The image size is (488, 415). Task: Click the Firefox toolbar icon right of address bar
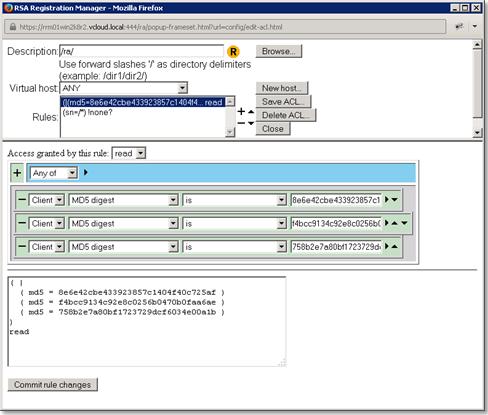click(459, 27)
